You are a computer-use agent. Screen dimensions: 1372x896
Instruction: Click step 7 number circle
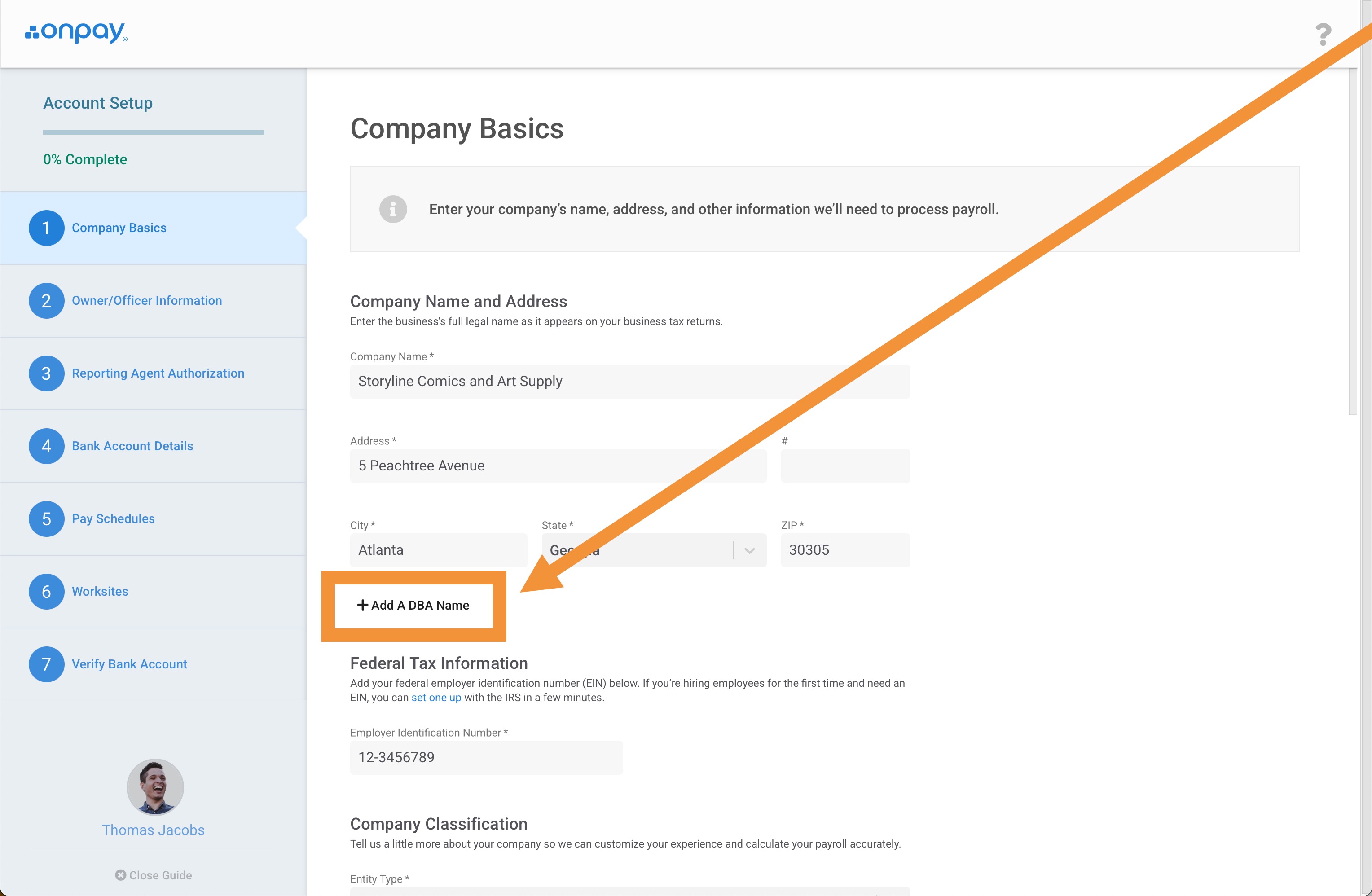pos(46,664)
